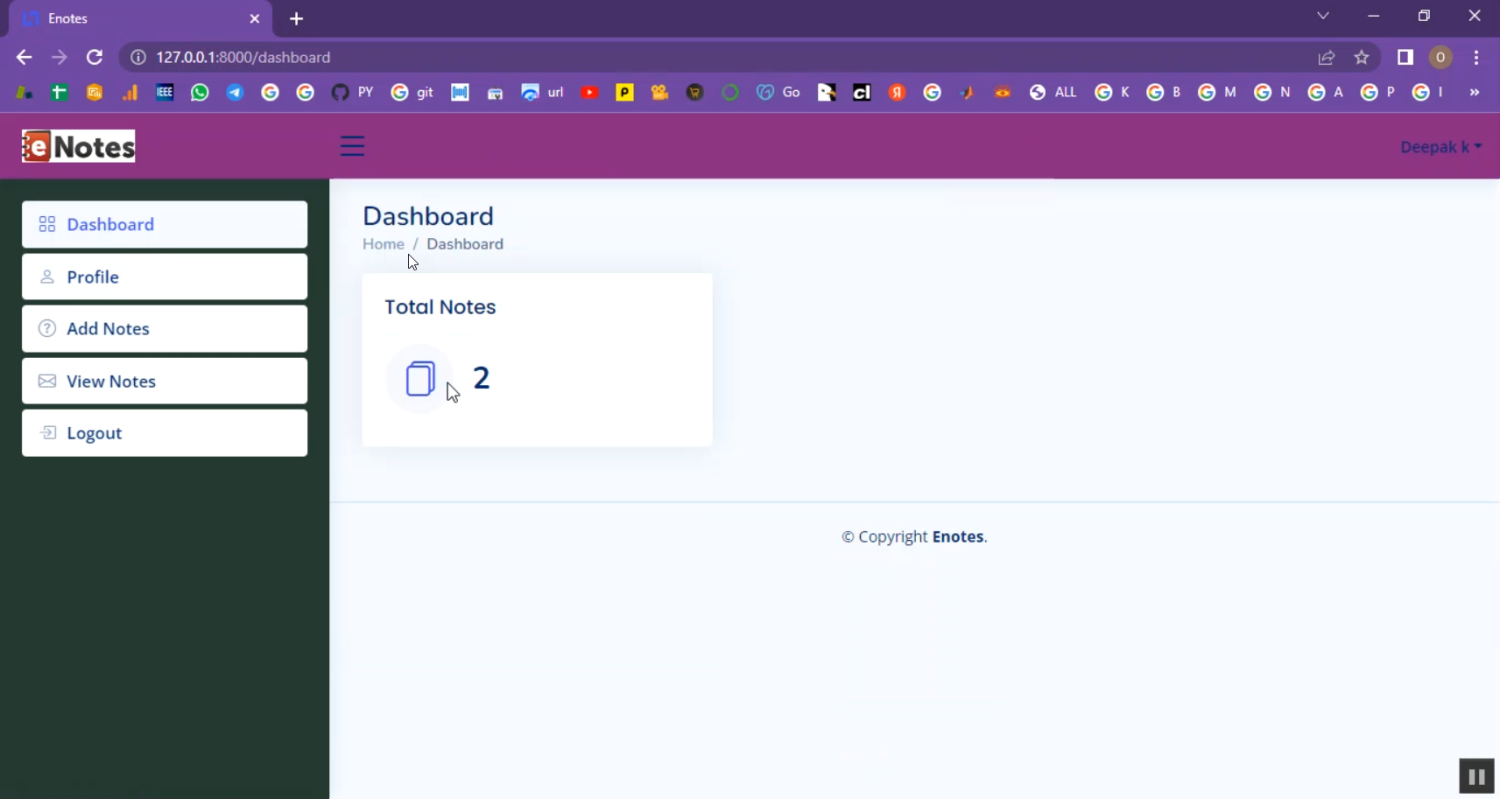Screen dimensions: 1500x799
Task: Open the YouTube bookmark
Action: [590, 92]
